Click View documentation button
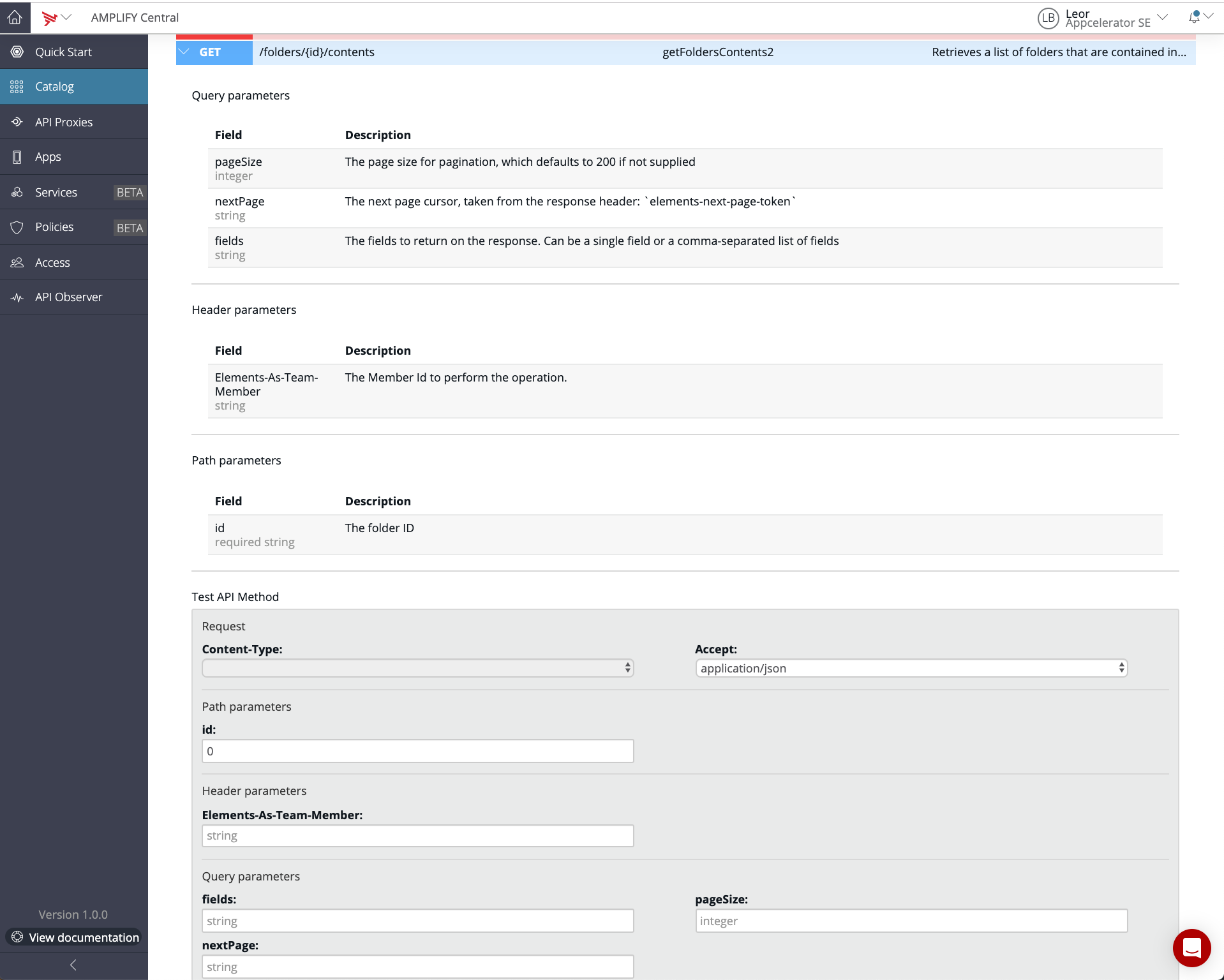1224x980 pixels. [x=74, y=937]
